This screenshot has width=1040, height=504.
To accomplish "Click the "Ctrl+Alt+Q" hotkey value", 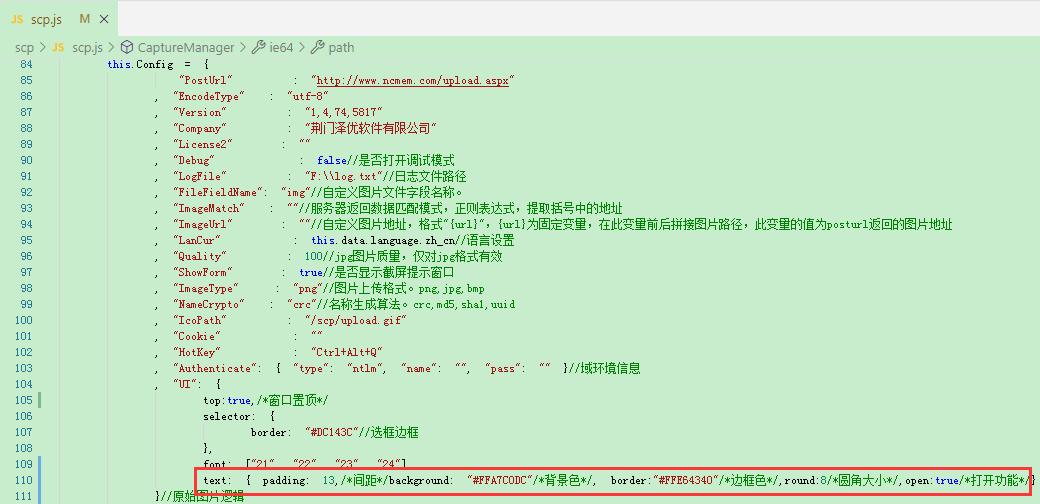I will click(x=347, y=351).
